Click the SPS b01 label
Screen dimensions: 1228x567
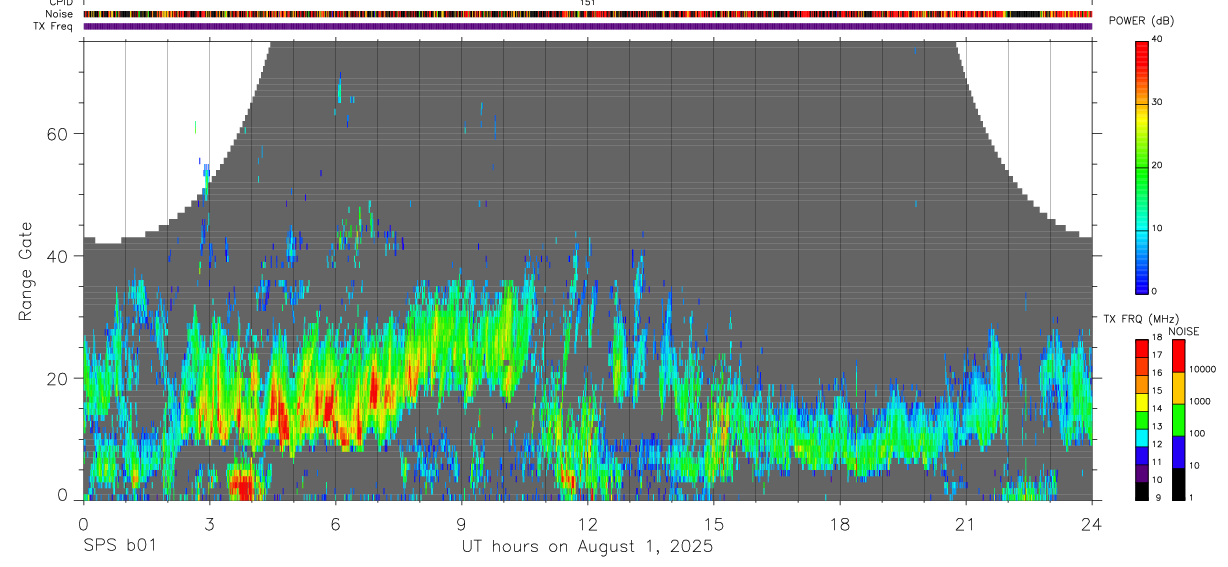[119, 547]
